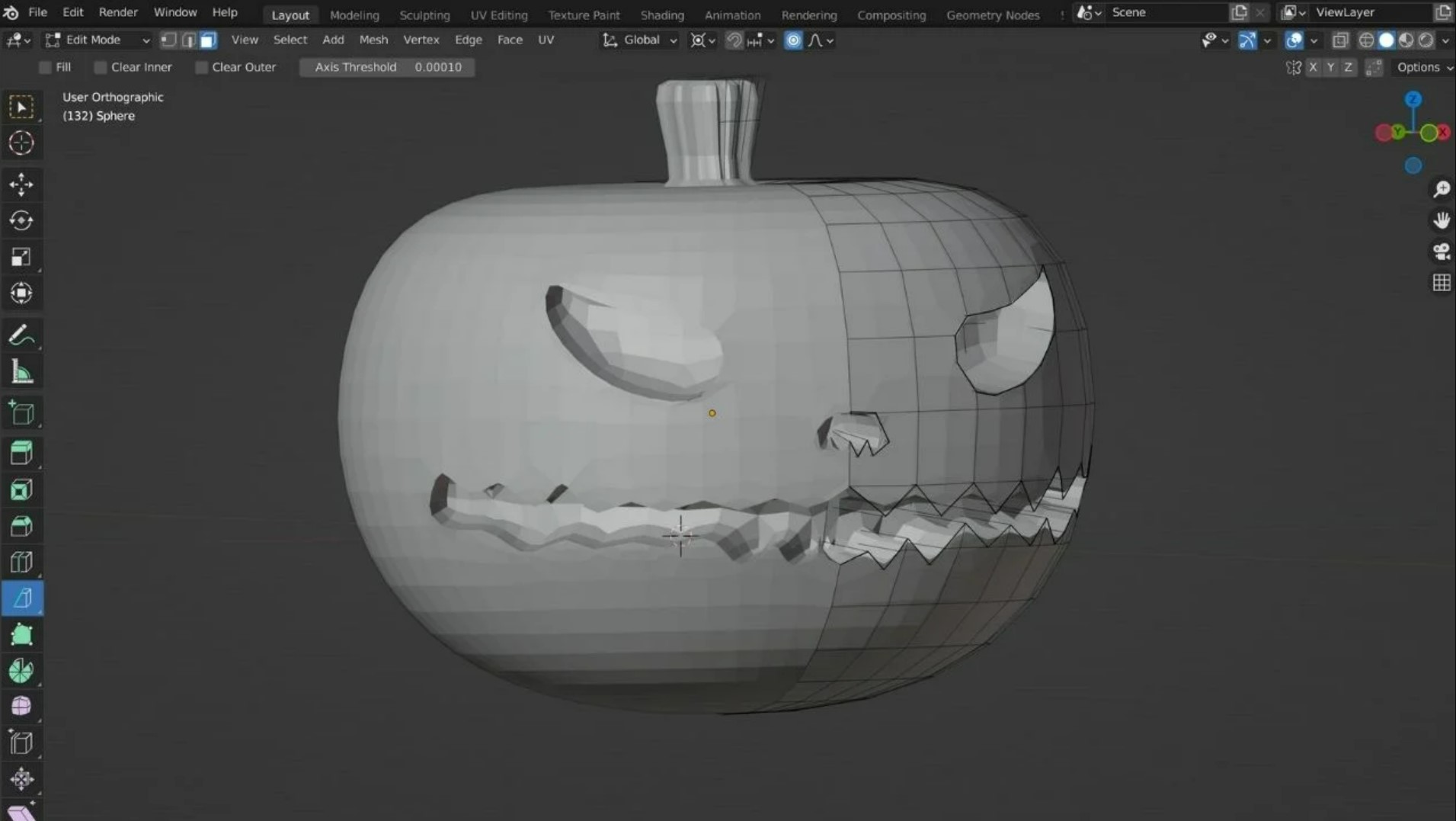Click the Select menu button
The image size is (1456, 821).
click(290, 40)
